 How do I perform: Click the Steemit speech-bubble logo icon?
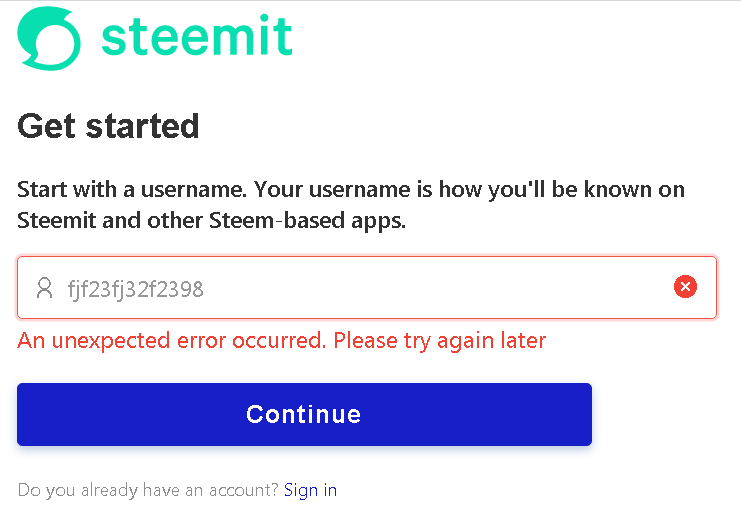tap(48, 39)
